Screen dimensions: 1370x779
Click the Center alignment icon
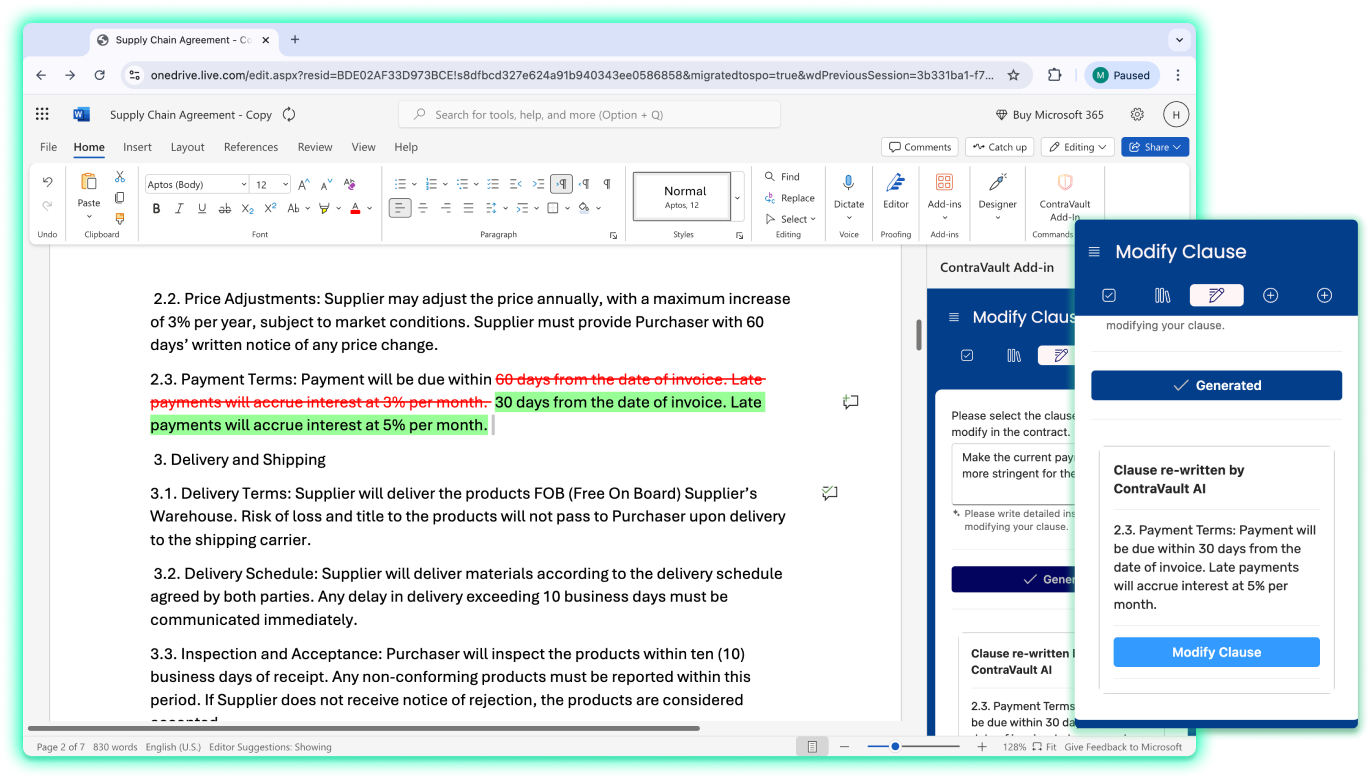click(423, 208)
